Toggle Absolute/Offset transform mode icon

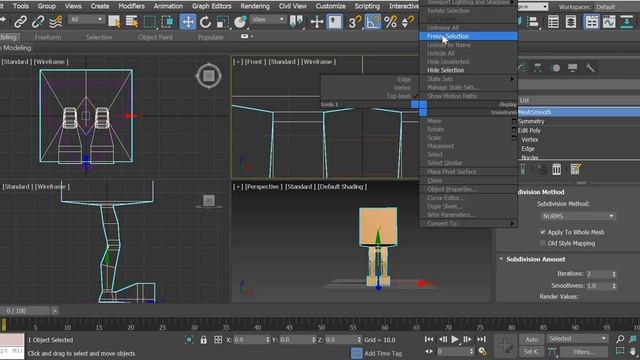coord(218,340)
